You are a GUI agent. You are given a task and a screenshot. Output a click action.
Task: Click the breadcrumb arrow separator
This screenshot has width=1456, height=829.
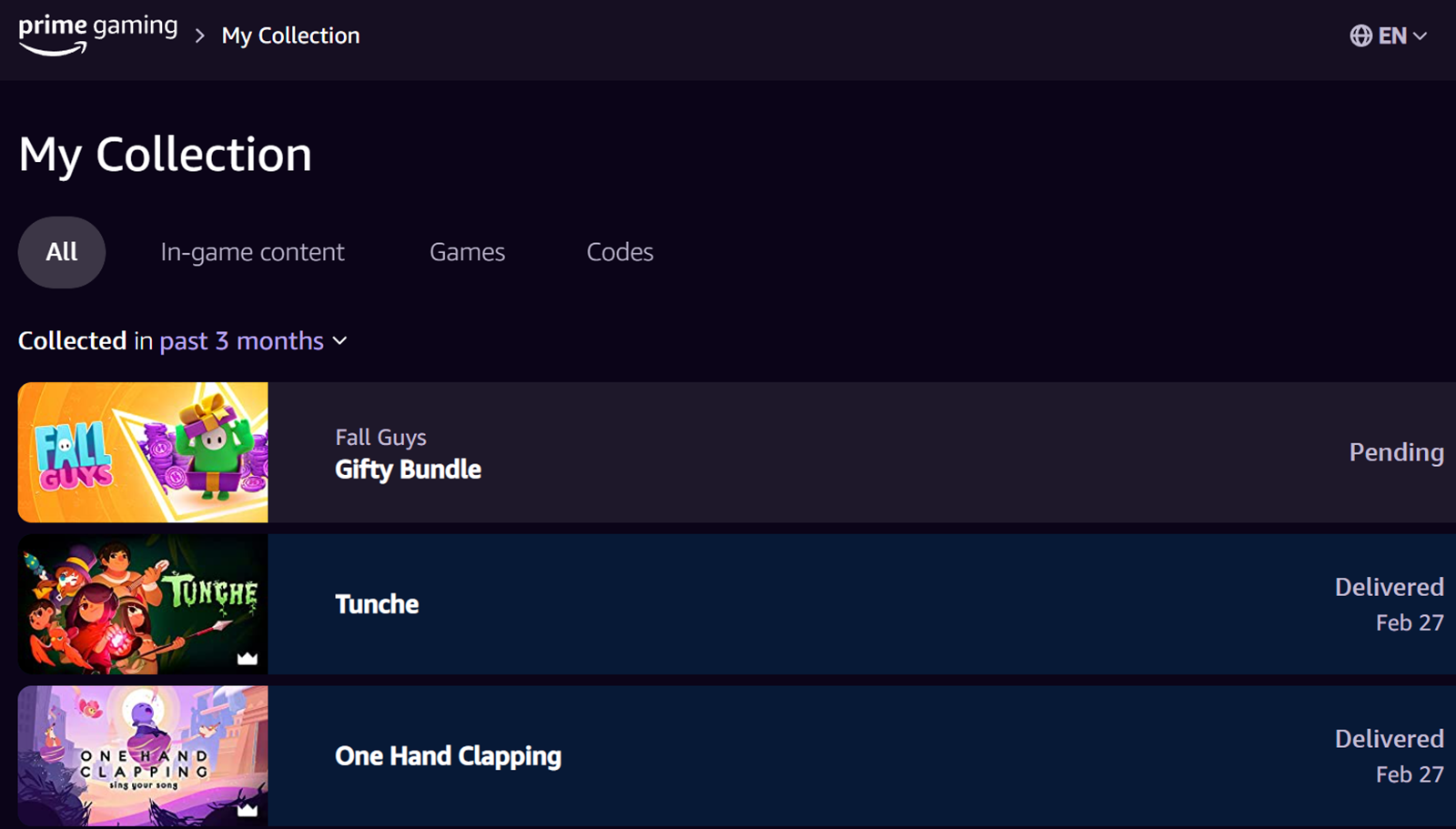200,35
